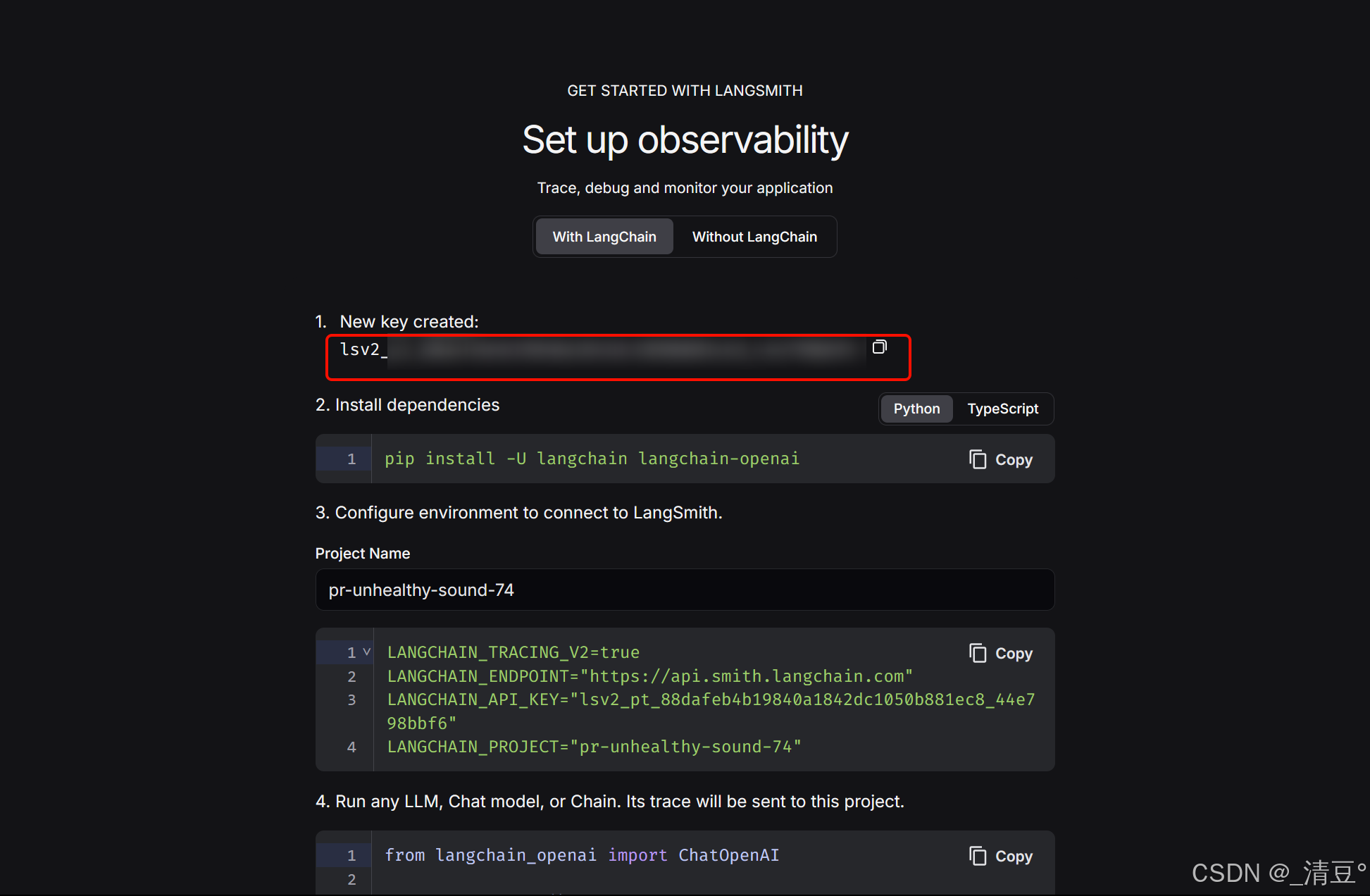Click the LANGCHAIN_API_KEY line
The width and height of the screenshot is (1370, 896).
click(x=711, y=711)
